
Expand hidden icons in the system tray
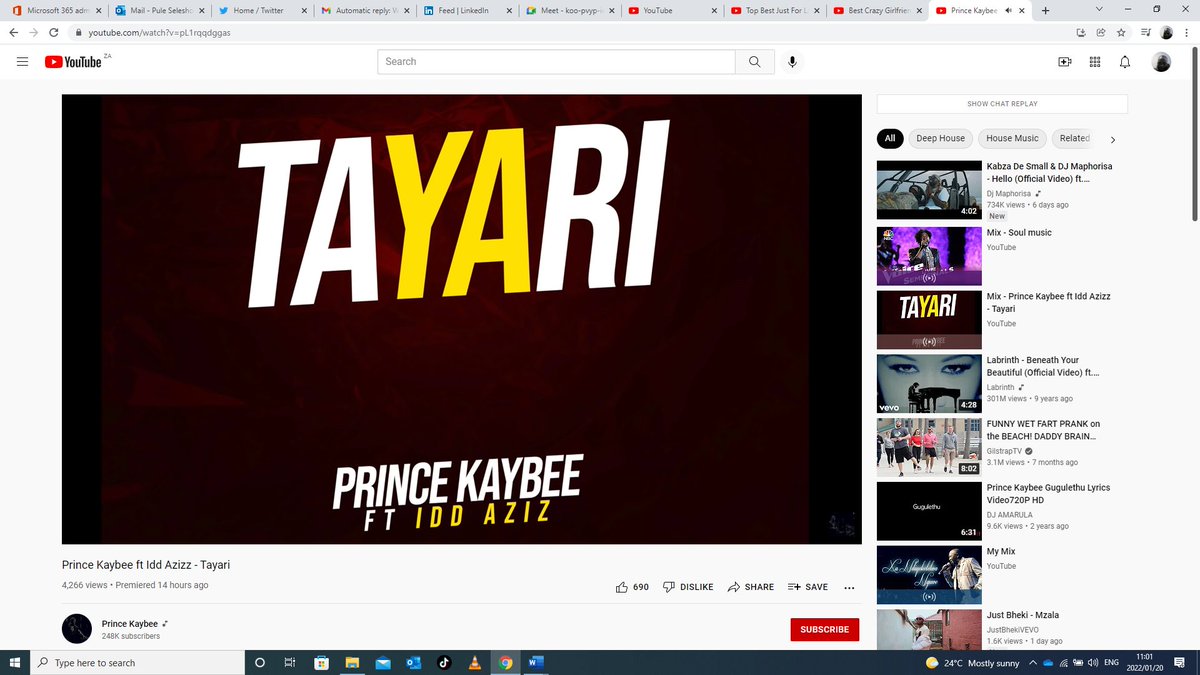click(1033, 662)
